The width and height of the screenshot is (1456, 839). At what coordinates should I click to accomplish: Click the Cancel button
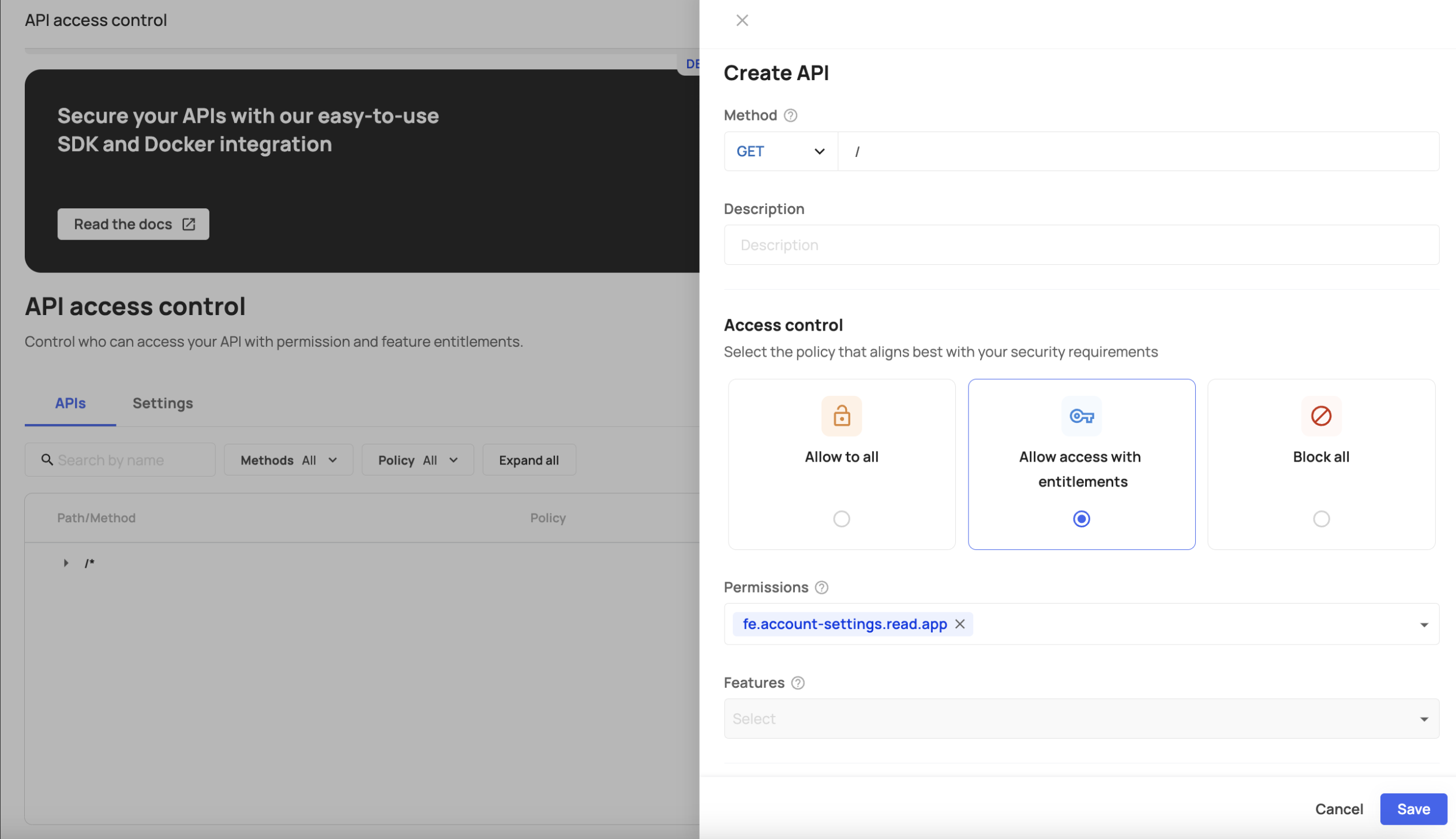point(1338,809)
